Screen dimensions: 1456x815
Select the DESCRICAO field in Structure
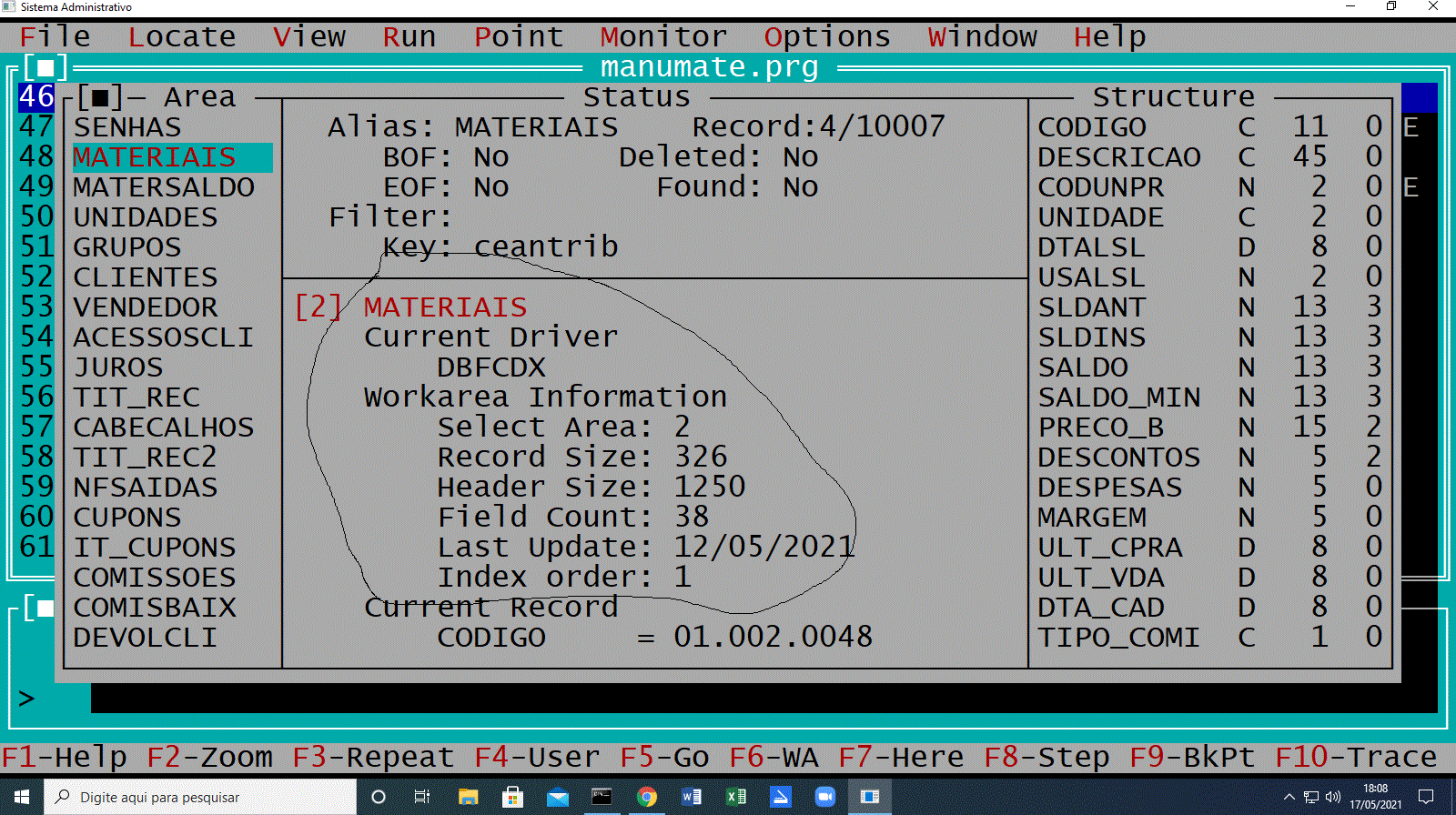point(1119,157)
